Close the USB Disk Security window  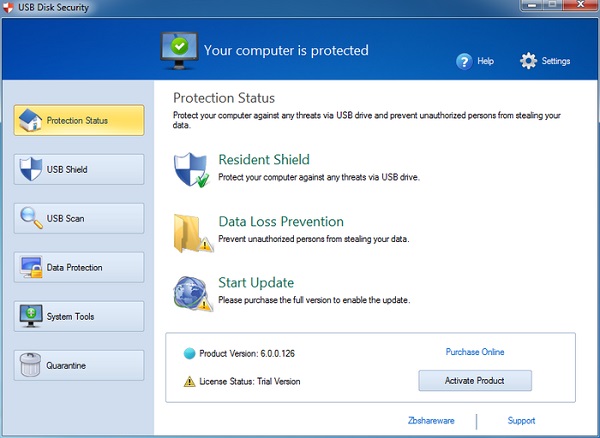pyautogui.click(x=580, y=5)
